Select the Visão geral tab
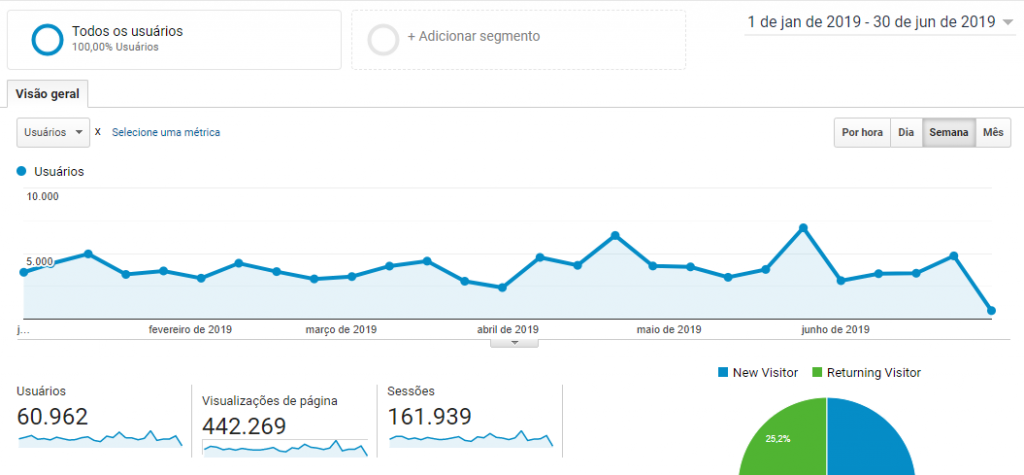Screen dimensions: 1024x475 coord(47,94)
